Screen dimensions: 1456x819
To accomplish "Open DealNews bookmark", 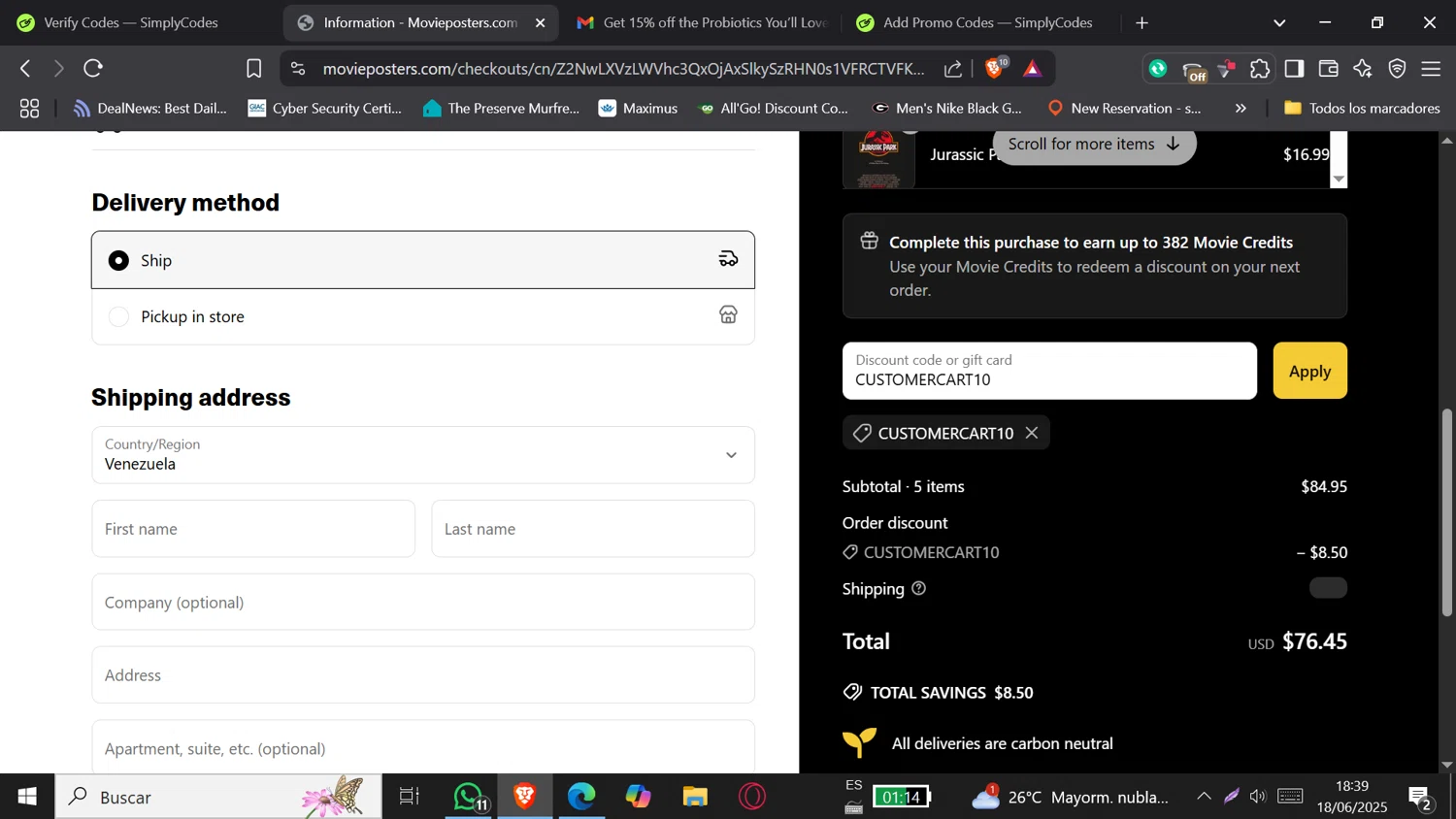I will click(150, 109).
